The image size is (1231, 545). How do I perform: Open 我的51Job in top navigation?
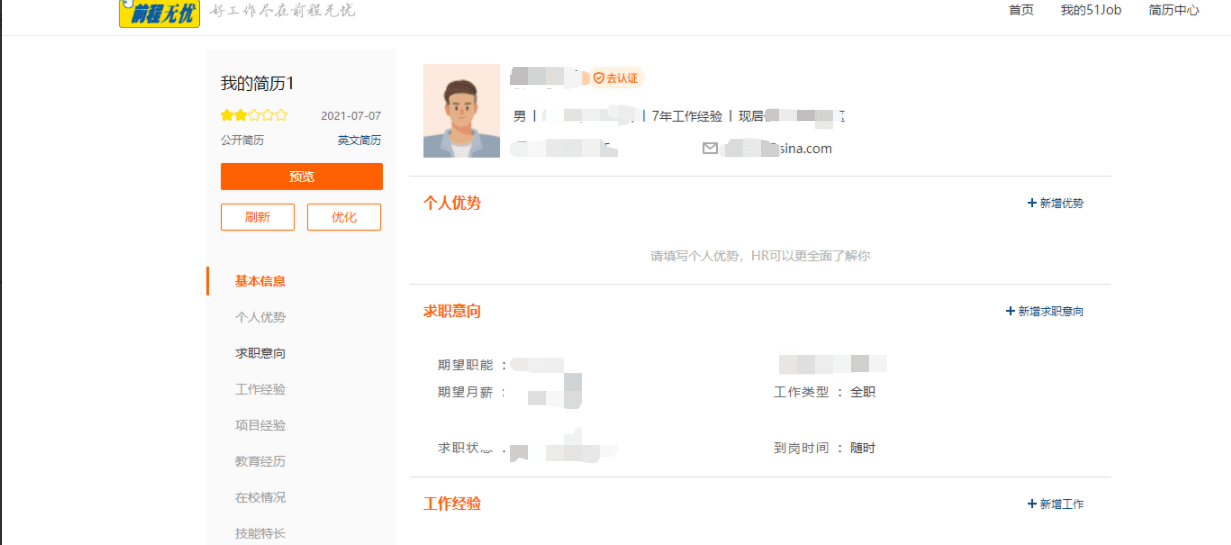(1091, 10)
